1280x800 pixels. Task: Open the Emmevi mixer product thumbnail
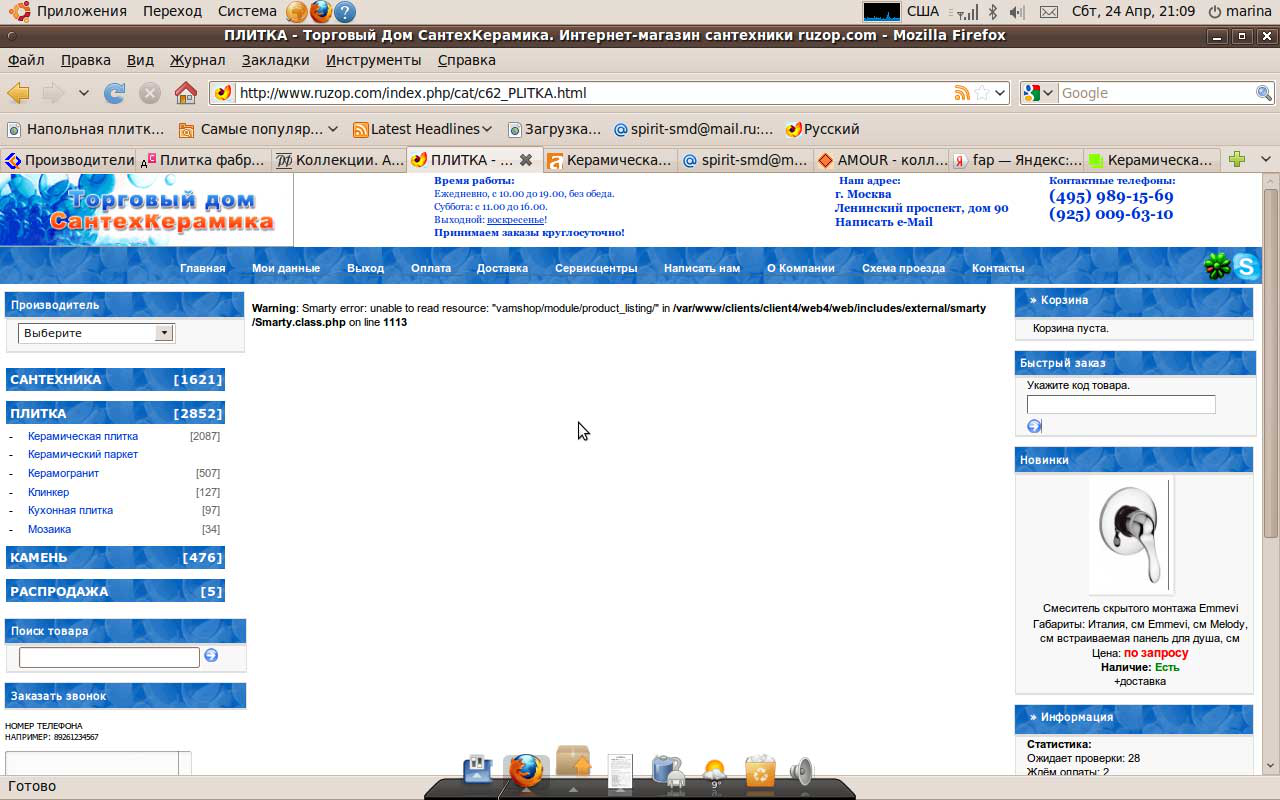point(1130,536)
